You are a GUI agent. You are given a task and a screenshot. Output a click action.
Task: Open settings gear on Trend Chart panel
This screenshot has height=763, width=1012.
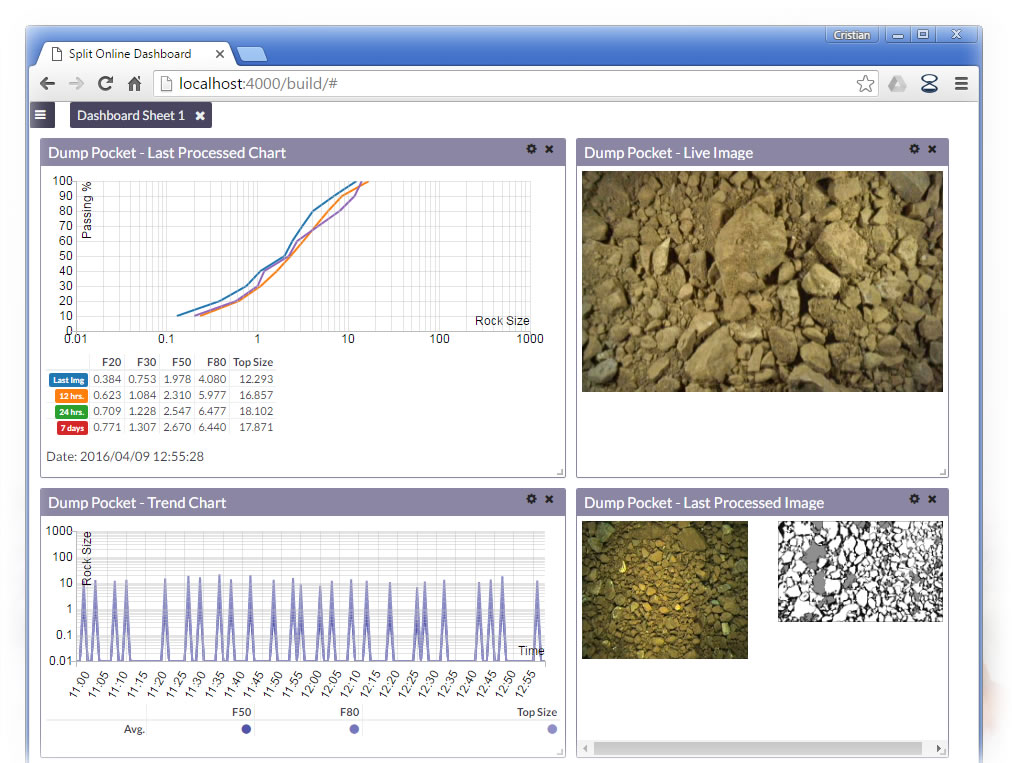[x=532, y=499]
